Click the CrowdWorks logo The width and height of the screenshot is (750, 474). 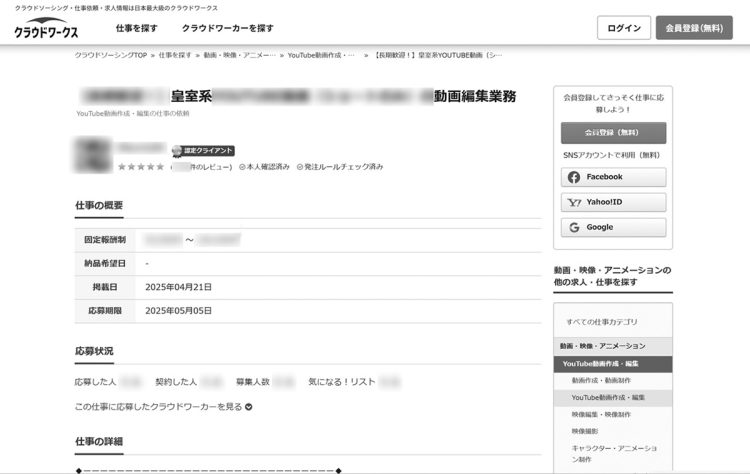point(46,29)
